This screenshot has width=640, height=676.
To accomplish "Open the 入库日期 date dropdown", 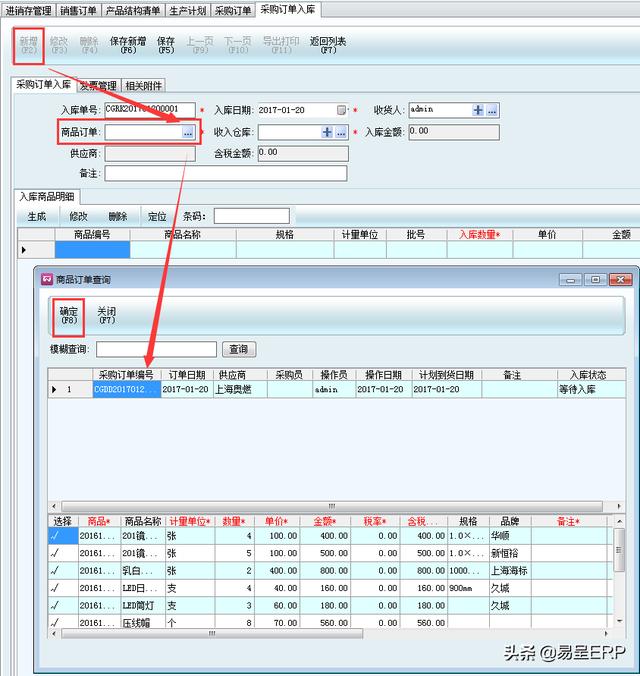I will coord(342,110).
